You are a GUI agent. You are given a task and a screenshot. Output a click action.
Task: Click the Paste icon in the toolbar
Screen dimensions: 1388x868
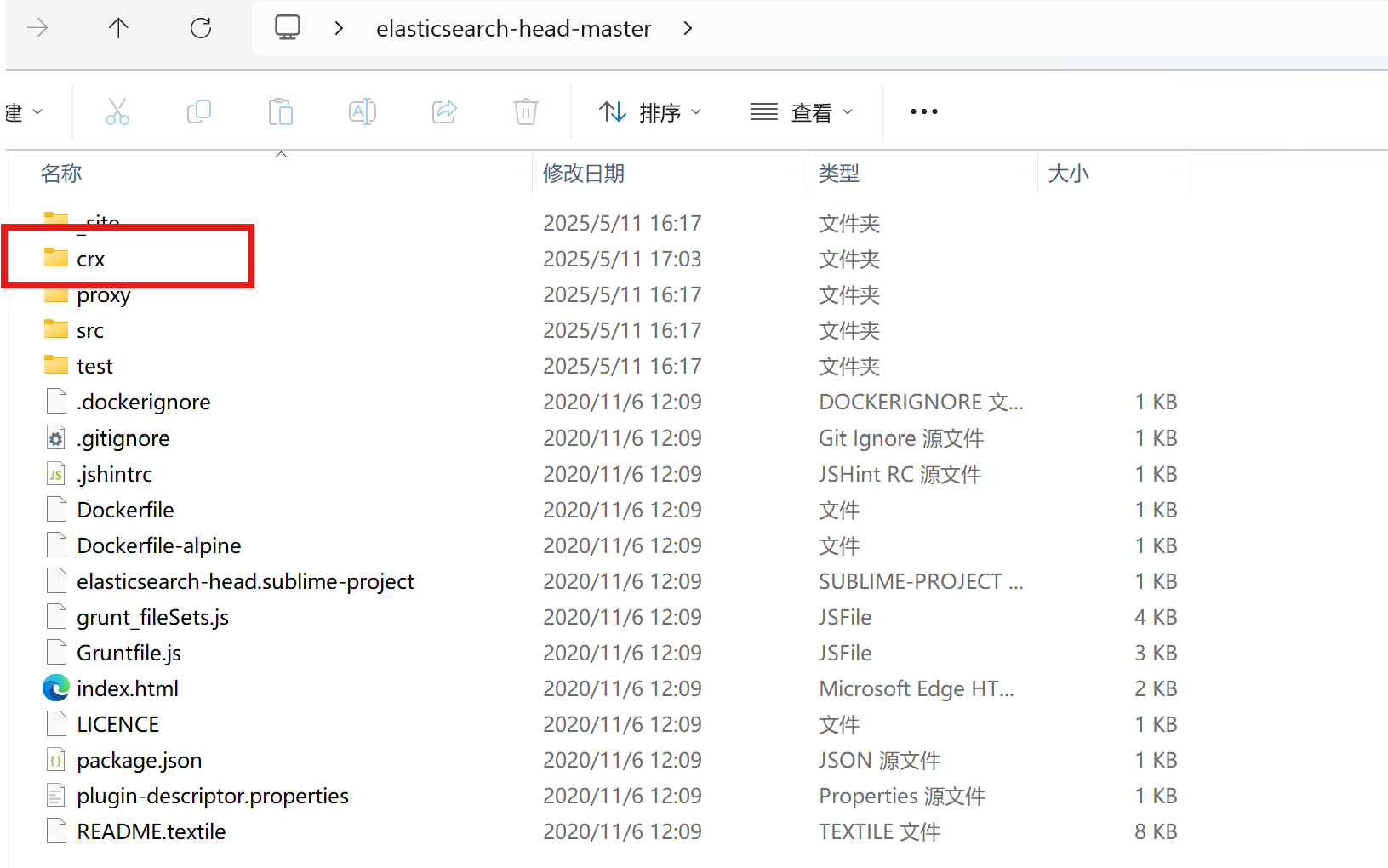pyautogui.click(x=280, y=111)
